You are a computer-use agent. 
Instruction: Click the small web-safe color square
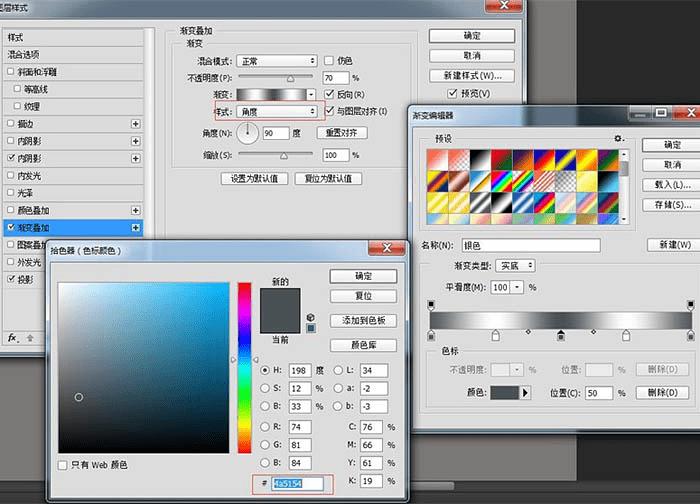click(311, 328)
